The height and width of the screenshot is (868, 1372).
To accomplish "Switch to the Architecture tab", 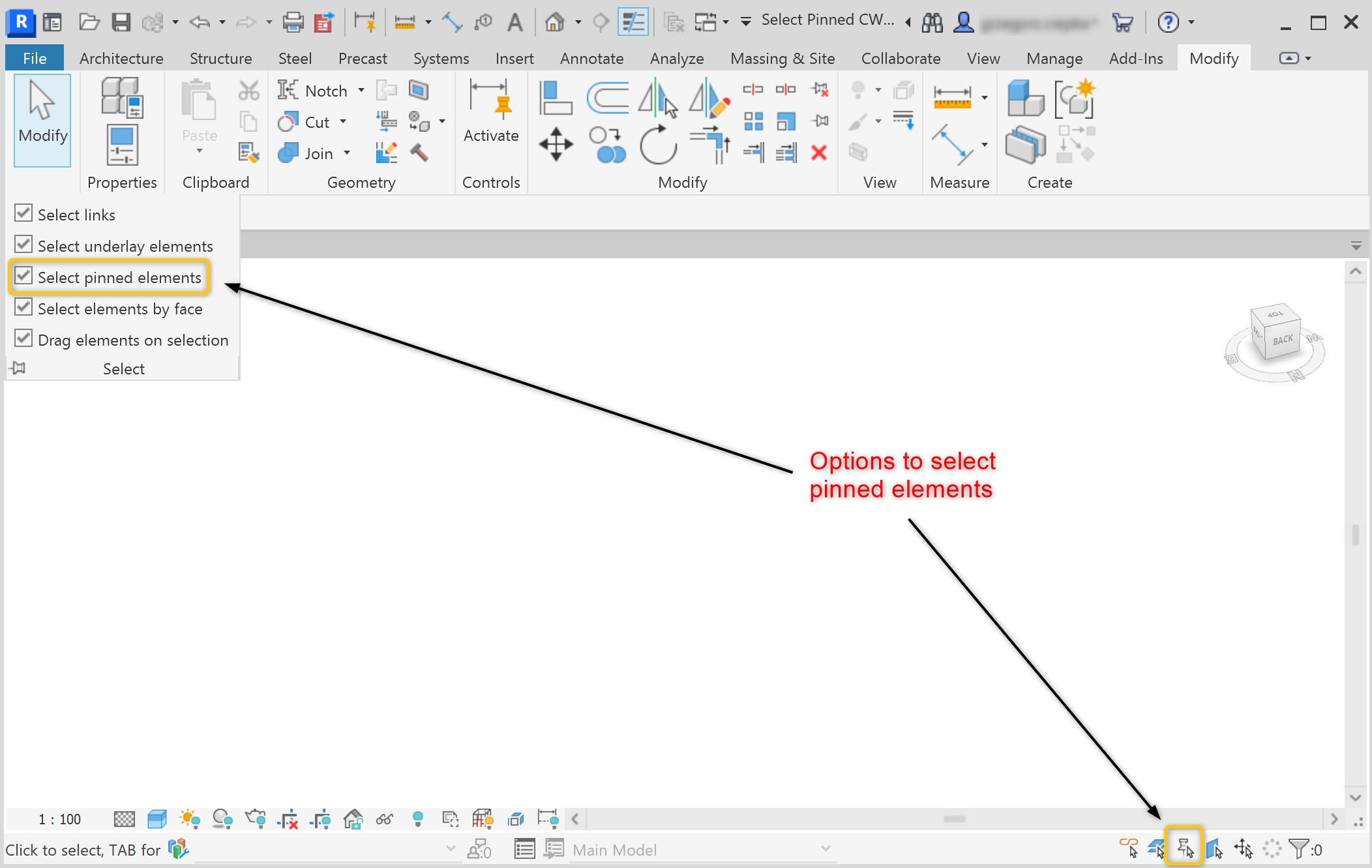I will pyautogui.click(x=121, y=59).
